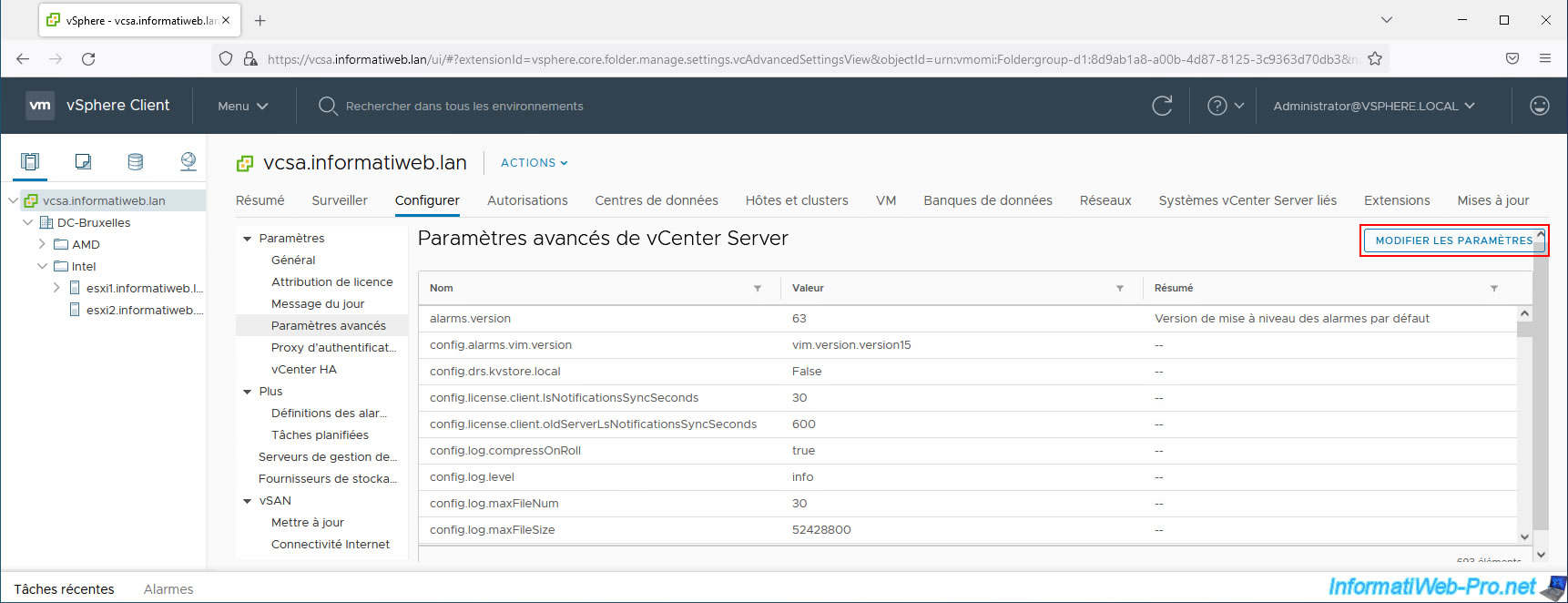The width and height of the screenshot is (1568, 603).
Task: Filter the Valeur column using its filter icon
Action: point(1119,289)
